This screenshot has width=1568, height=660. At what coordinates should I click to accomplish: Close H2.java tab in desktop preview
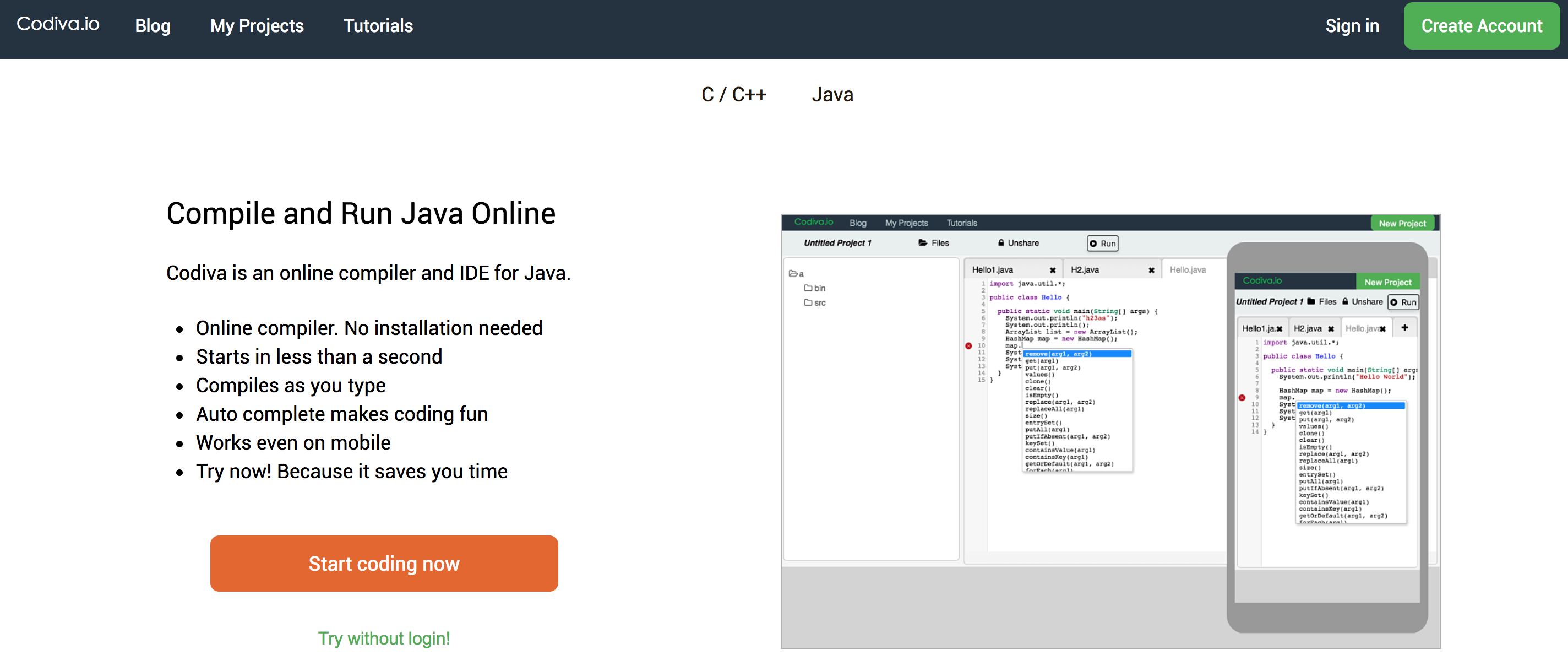point(1151,271)
